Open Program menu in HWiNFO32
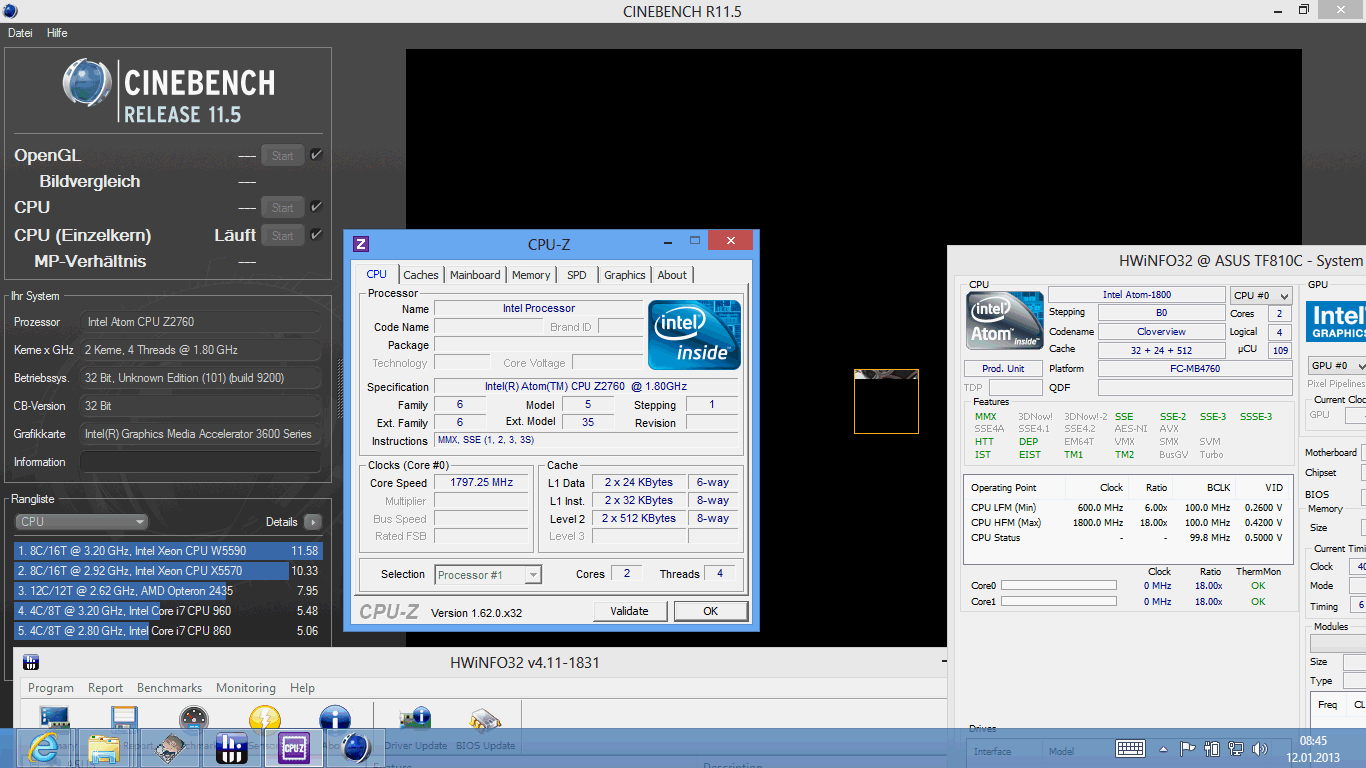 point(51,688)
